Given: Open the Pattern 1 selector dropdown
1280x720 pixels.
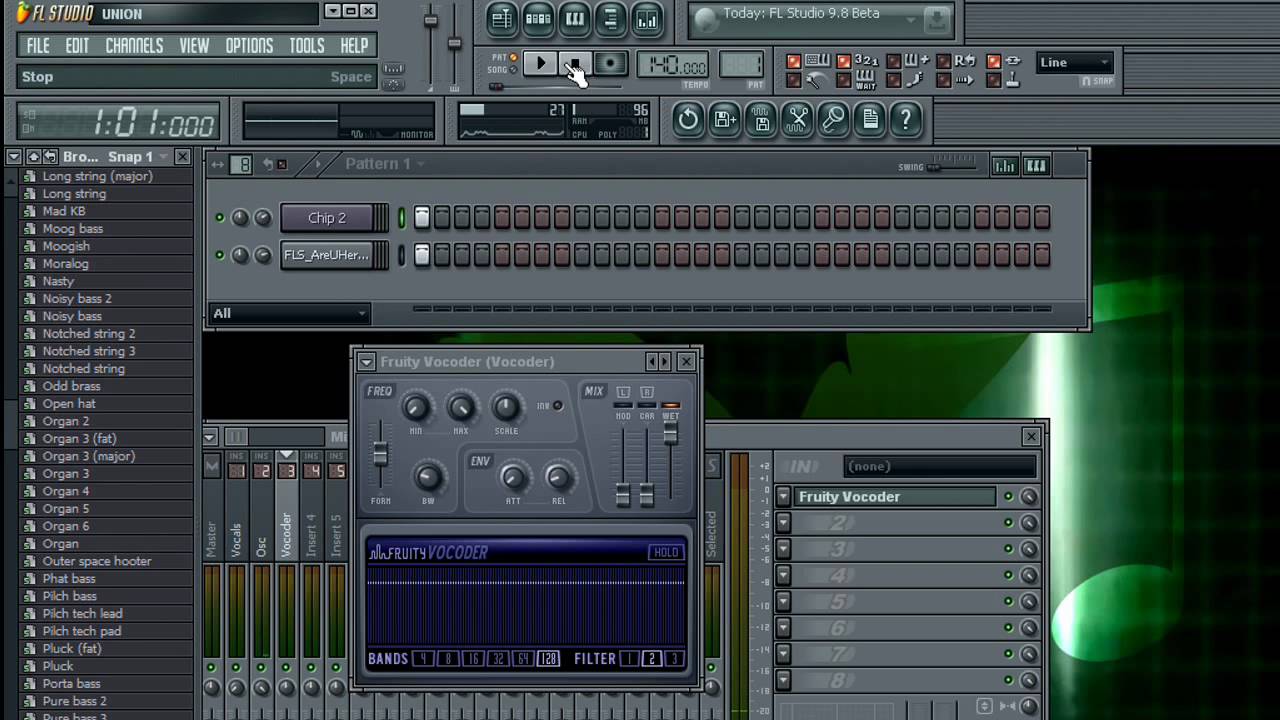Looking at the screenshot, I should tap(384, 164).
